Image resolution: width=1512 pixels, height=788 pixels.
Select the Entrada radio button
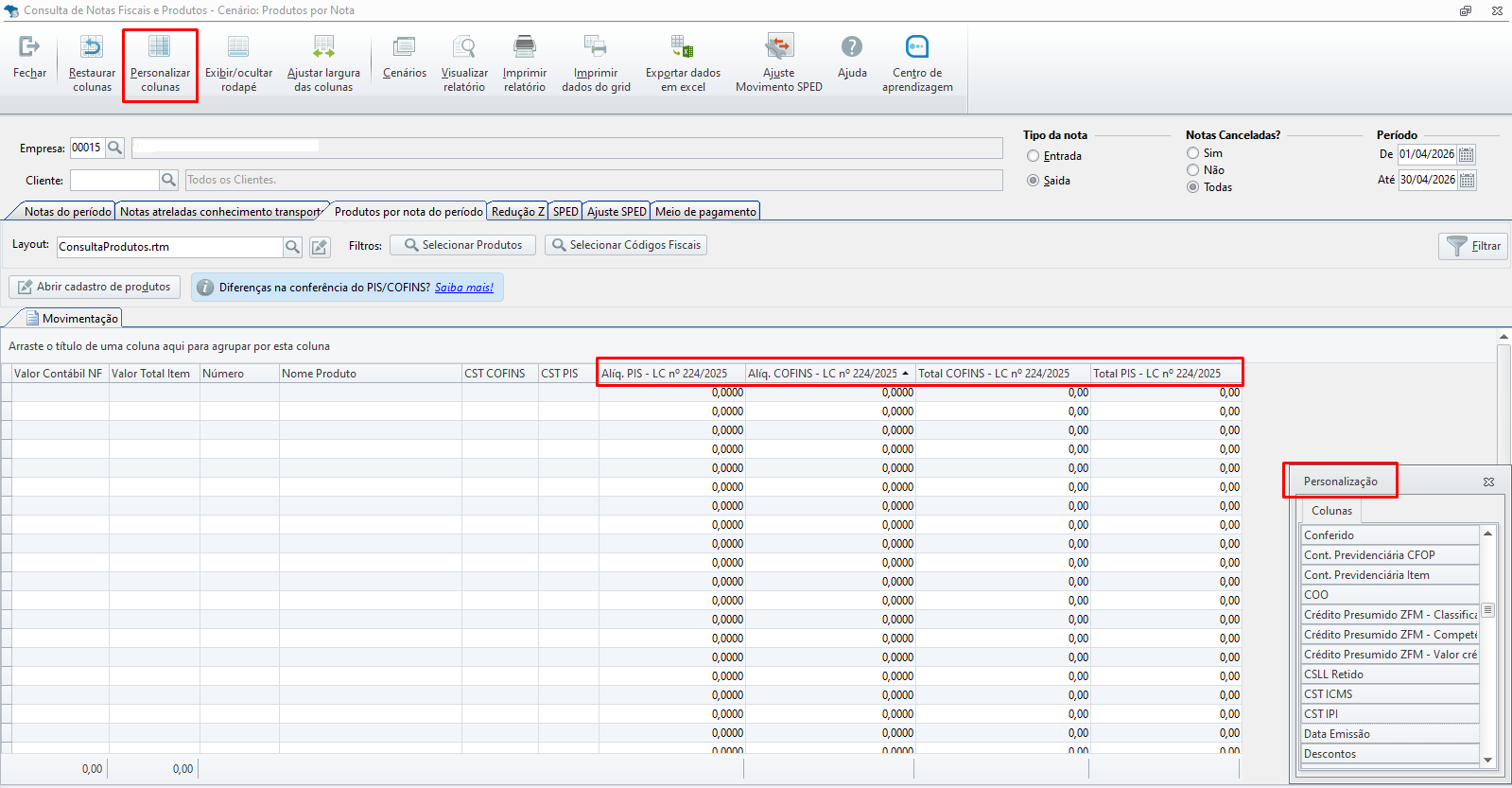[x=1033, y=156]
